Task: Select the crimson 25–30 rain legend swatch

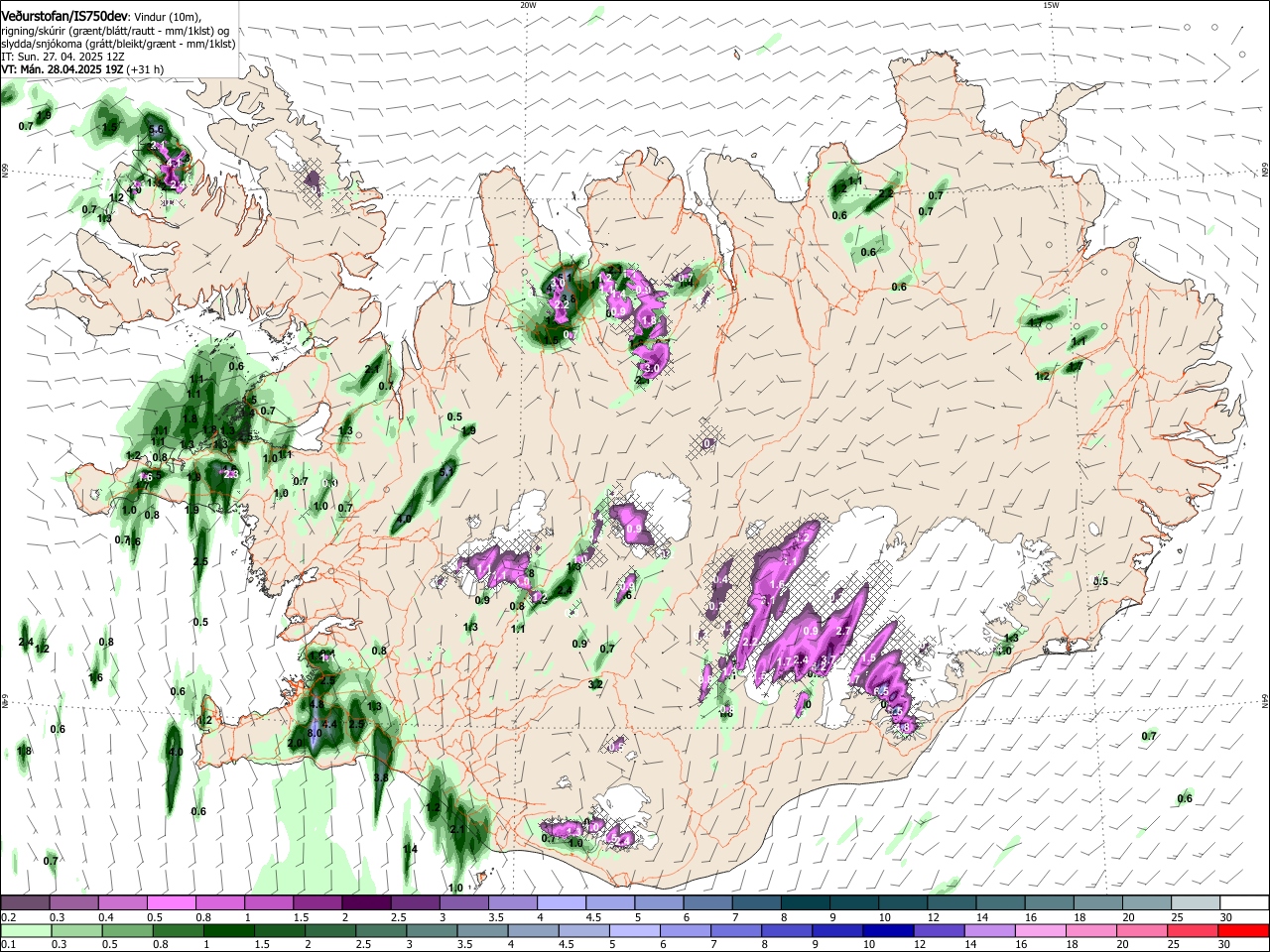Action: [1193, 930]
